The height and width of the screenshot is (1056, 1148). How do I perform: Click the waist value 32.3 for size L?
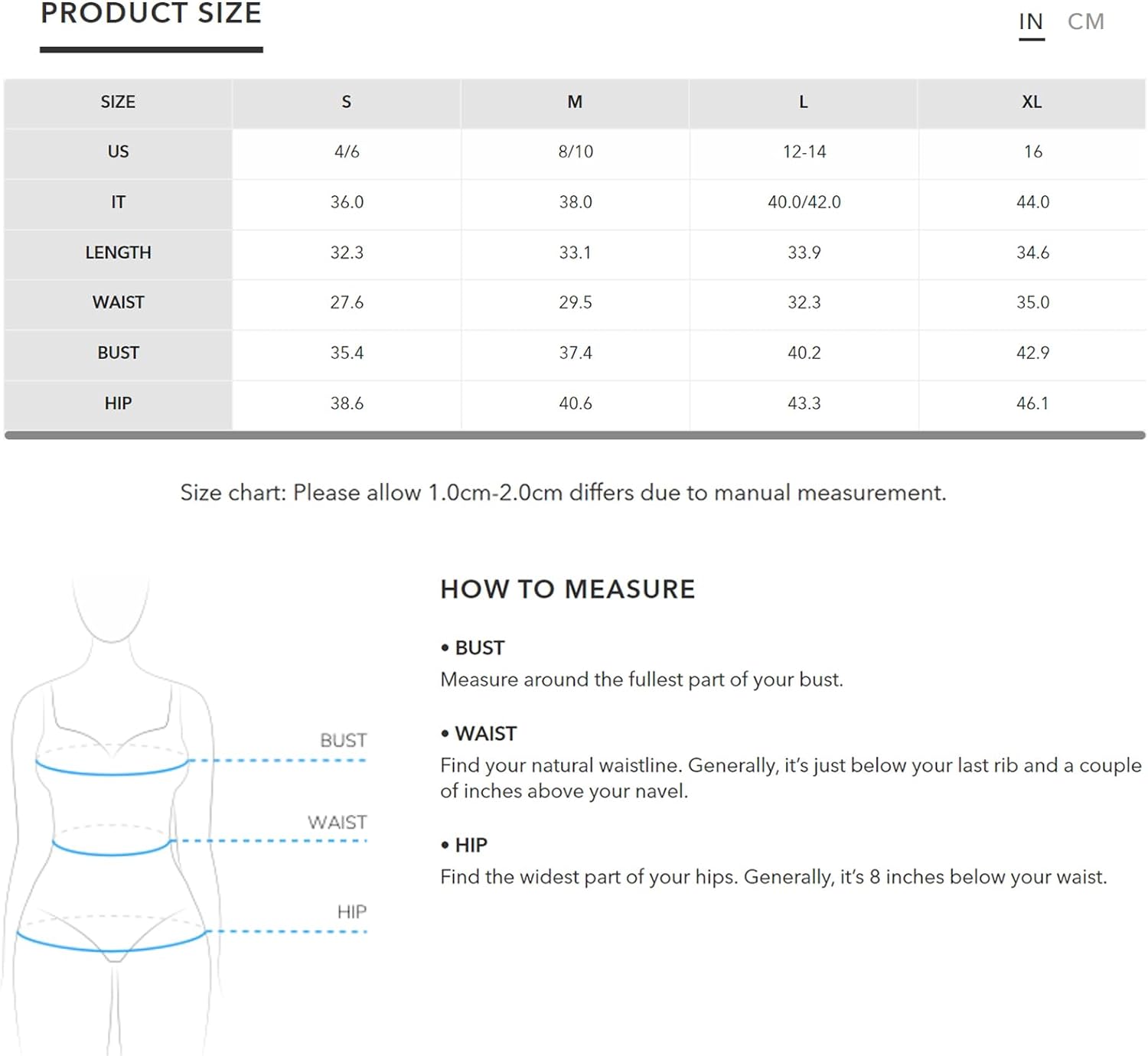click(x=804, y=302)
